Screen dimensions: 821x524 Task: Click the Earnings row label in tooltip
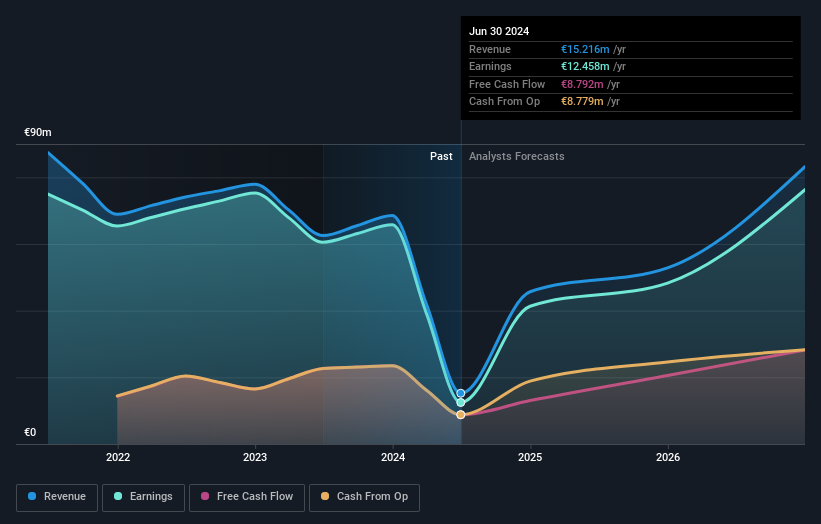pos(490,66)
